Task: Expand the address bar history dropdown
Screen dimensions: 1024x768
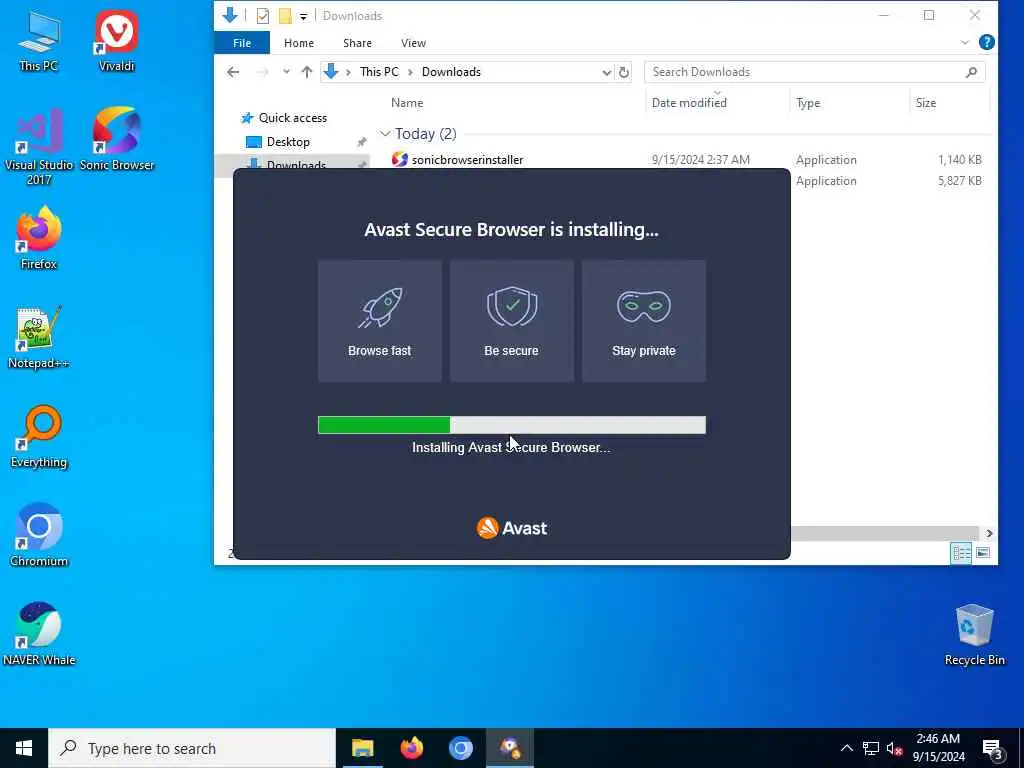Action: tap(606, 72)
